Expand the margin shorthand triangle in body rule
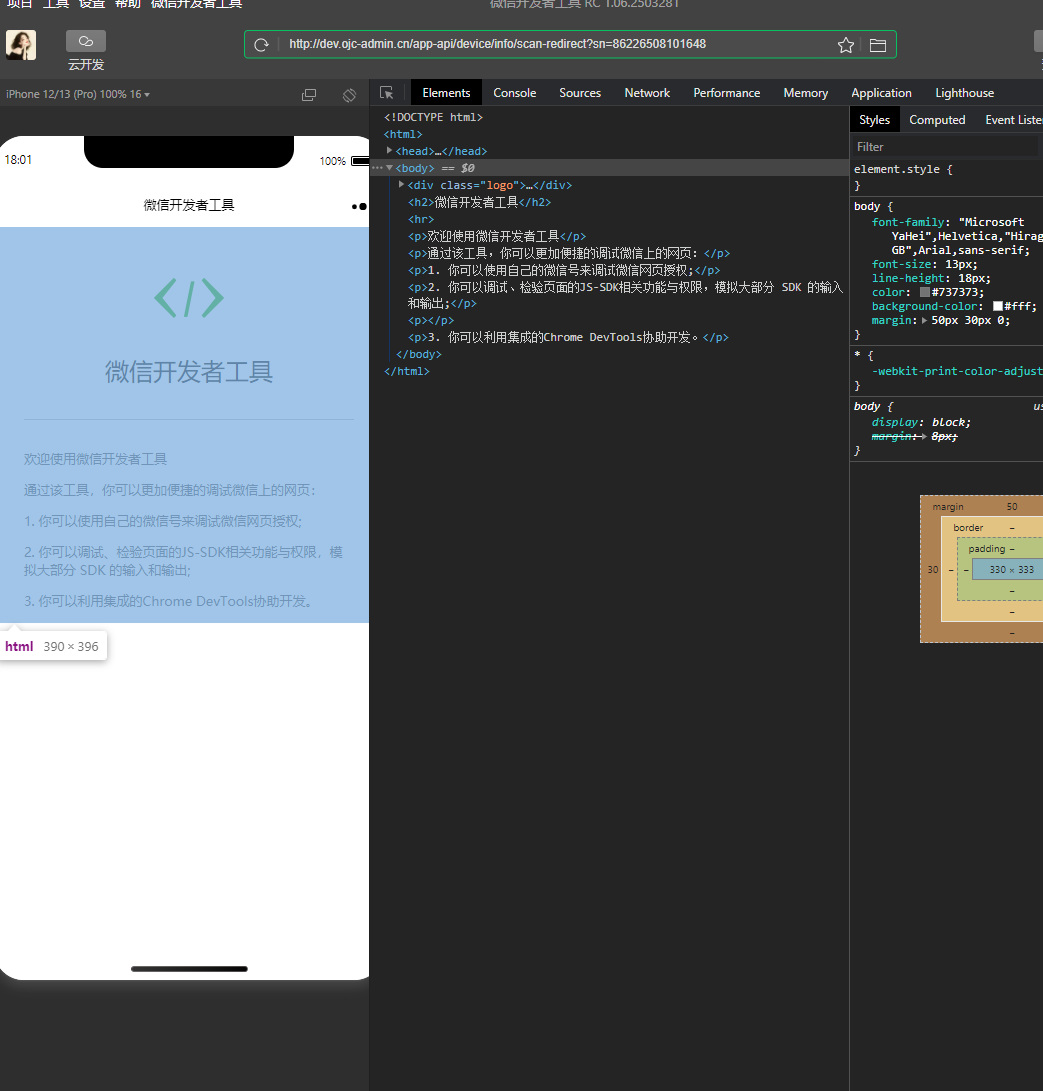 (924, 321)
